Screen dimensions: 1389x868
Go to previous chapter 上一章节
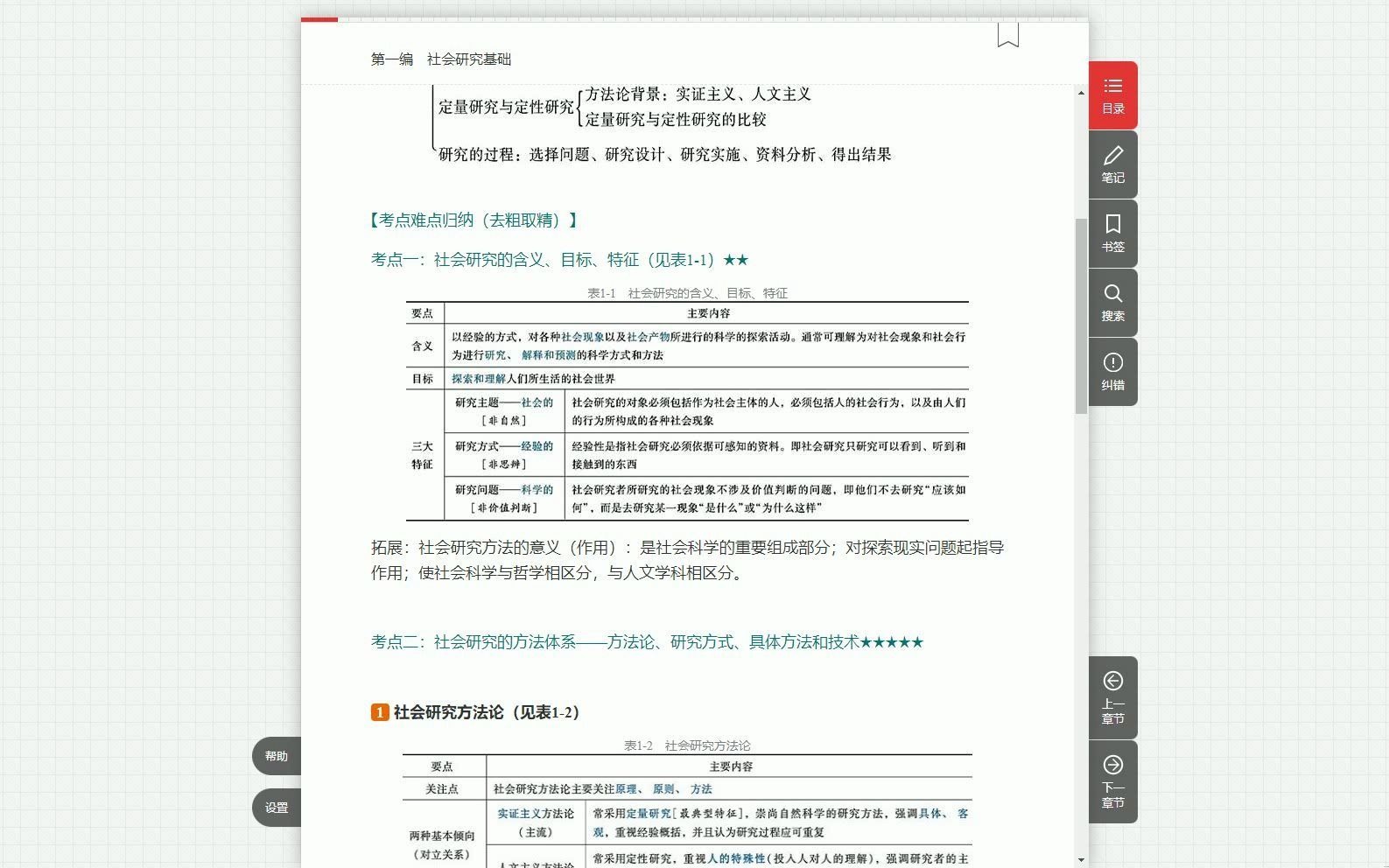coord(1112,697)
